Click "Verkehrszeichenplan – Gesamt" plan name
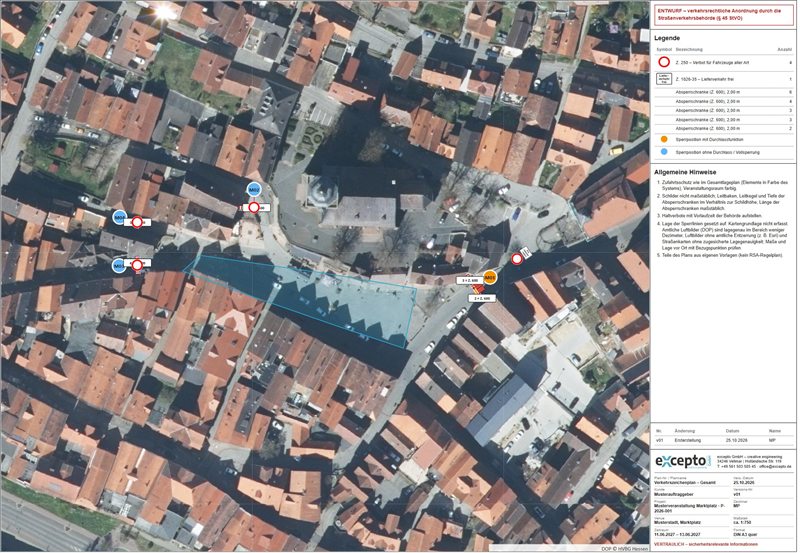 (685, 483)
